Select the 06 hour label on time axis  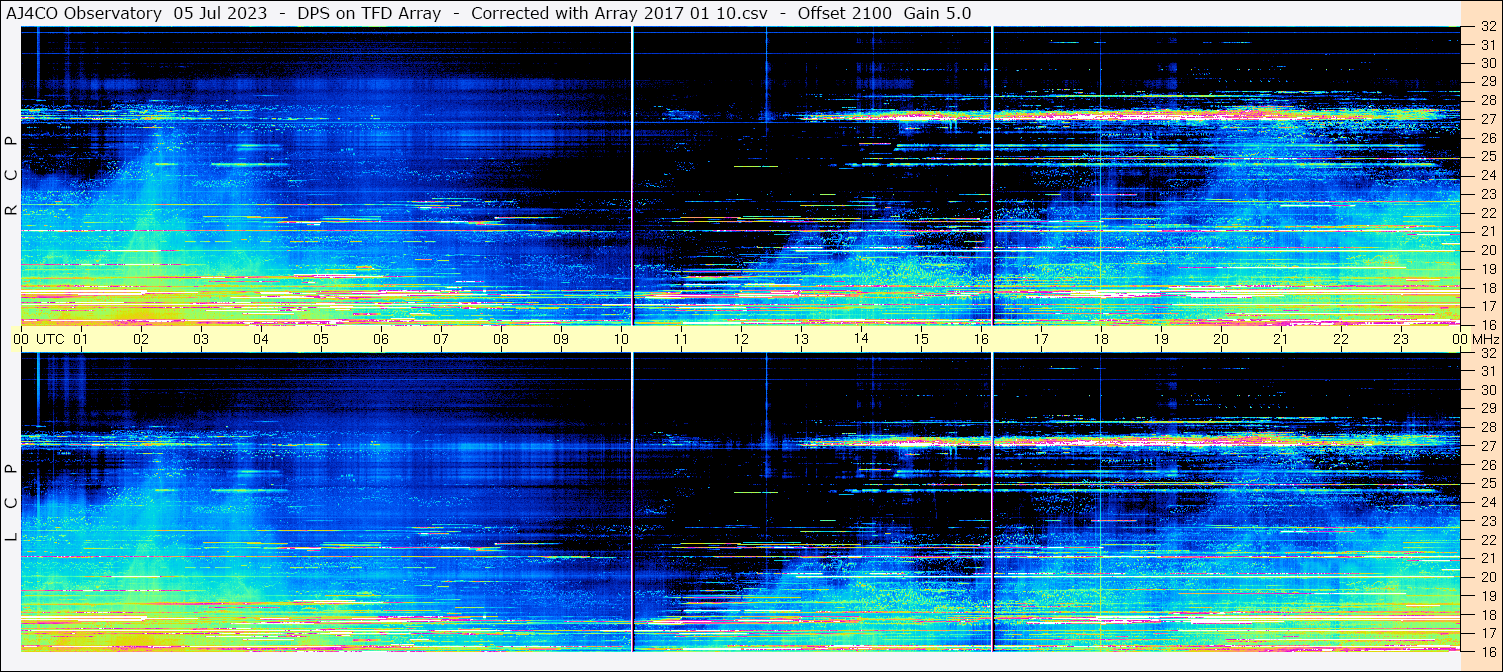pos(381,339)
